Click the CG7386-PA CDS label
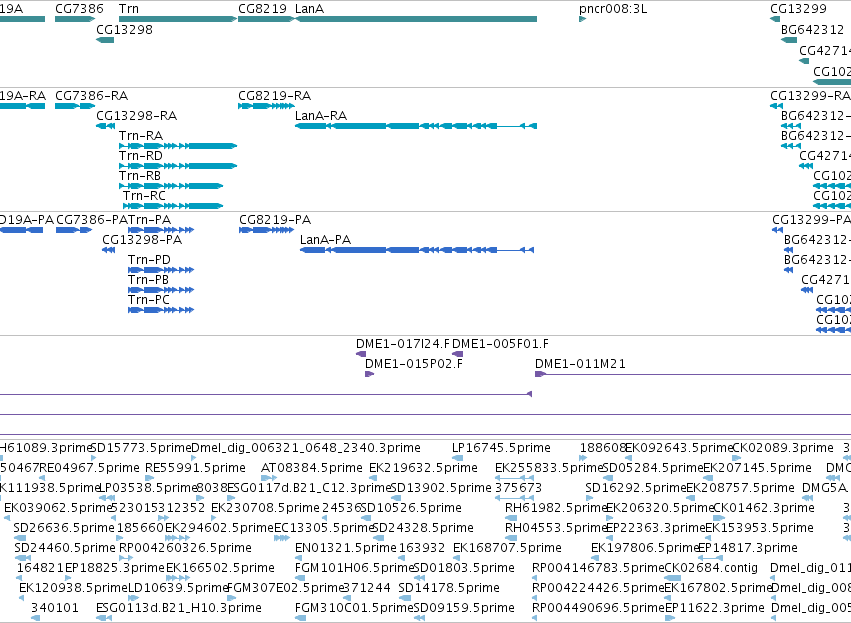 point(92,220)
